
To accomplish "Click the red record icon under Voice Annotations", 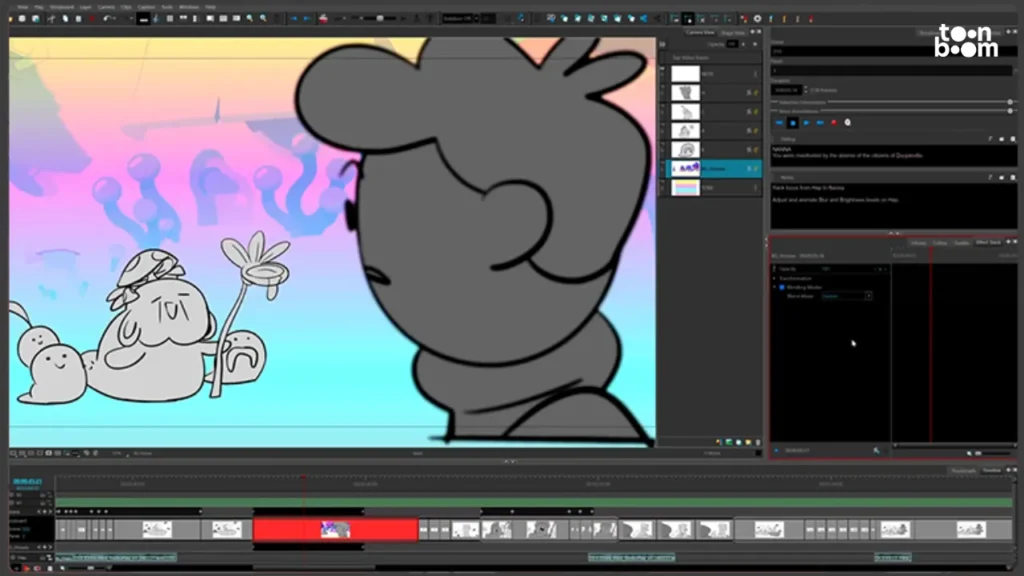I will (x=832, y=122).
